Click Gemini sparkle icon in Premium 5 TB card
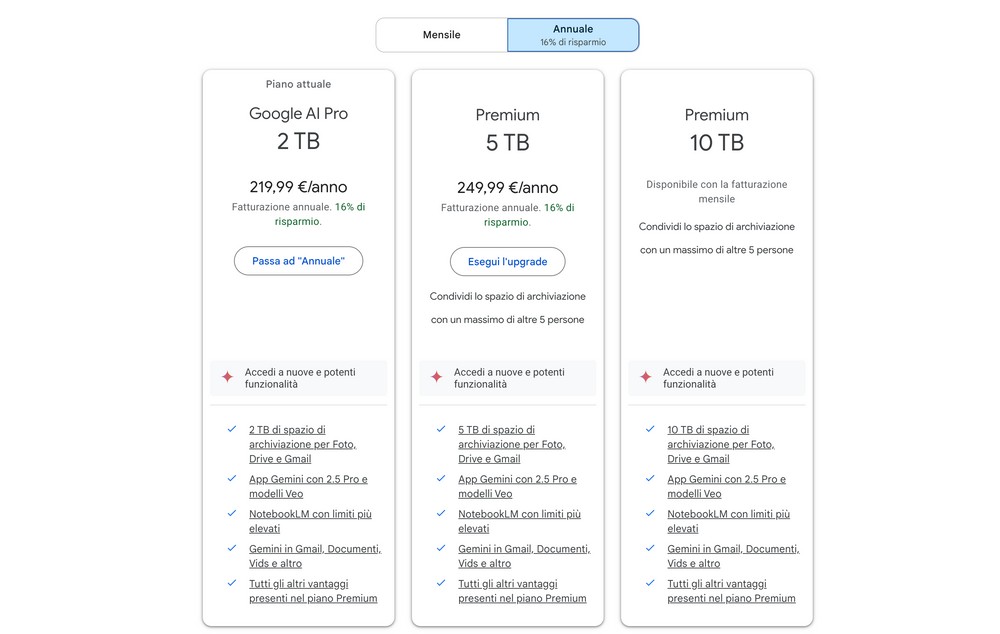Viewport: 1000px width, 634px height. coord(436,377)
